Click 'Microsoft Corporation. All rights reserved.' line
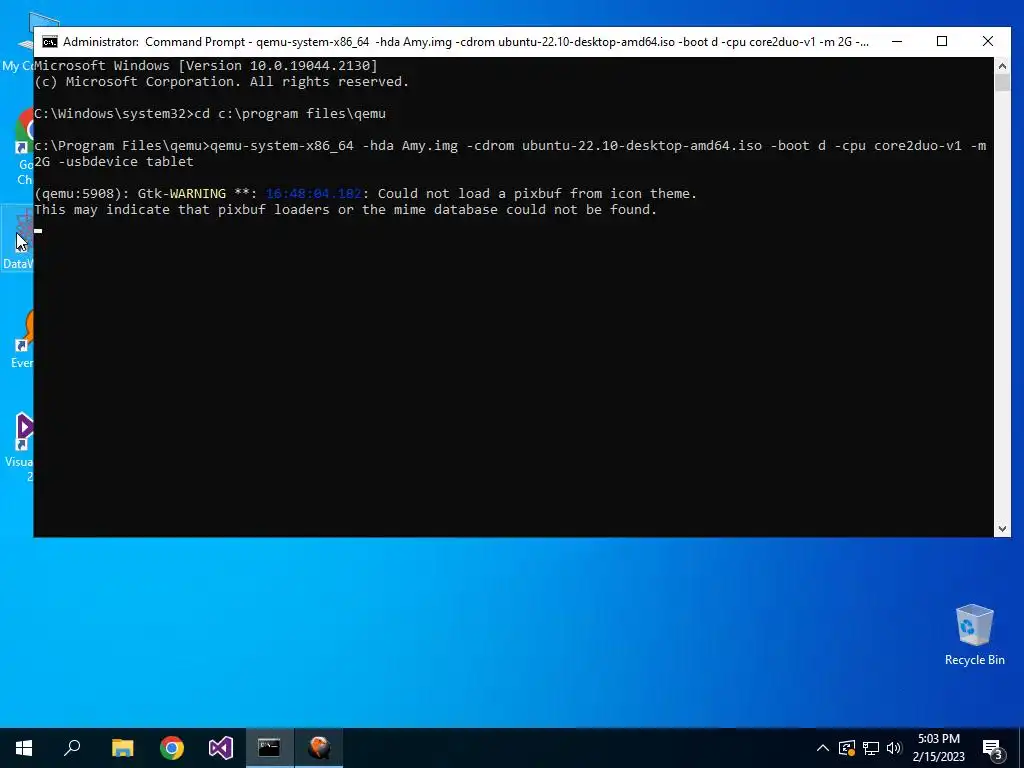 click(221, 82)
